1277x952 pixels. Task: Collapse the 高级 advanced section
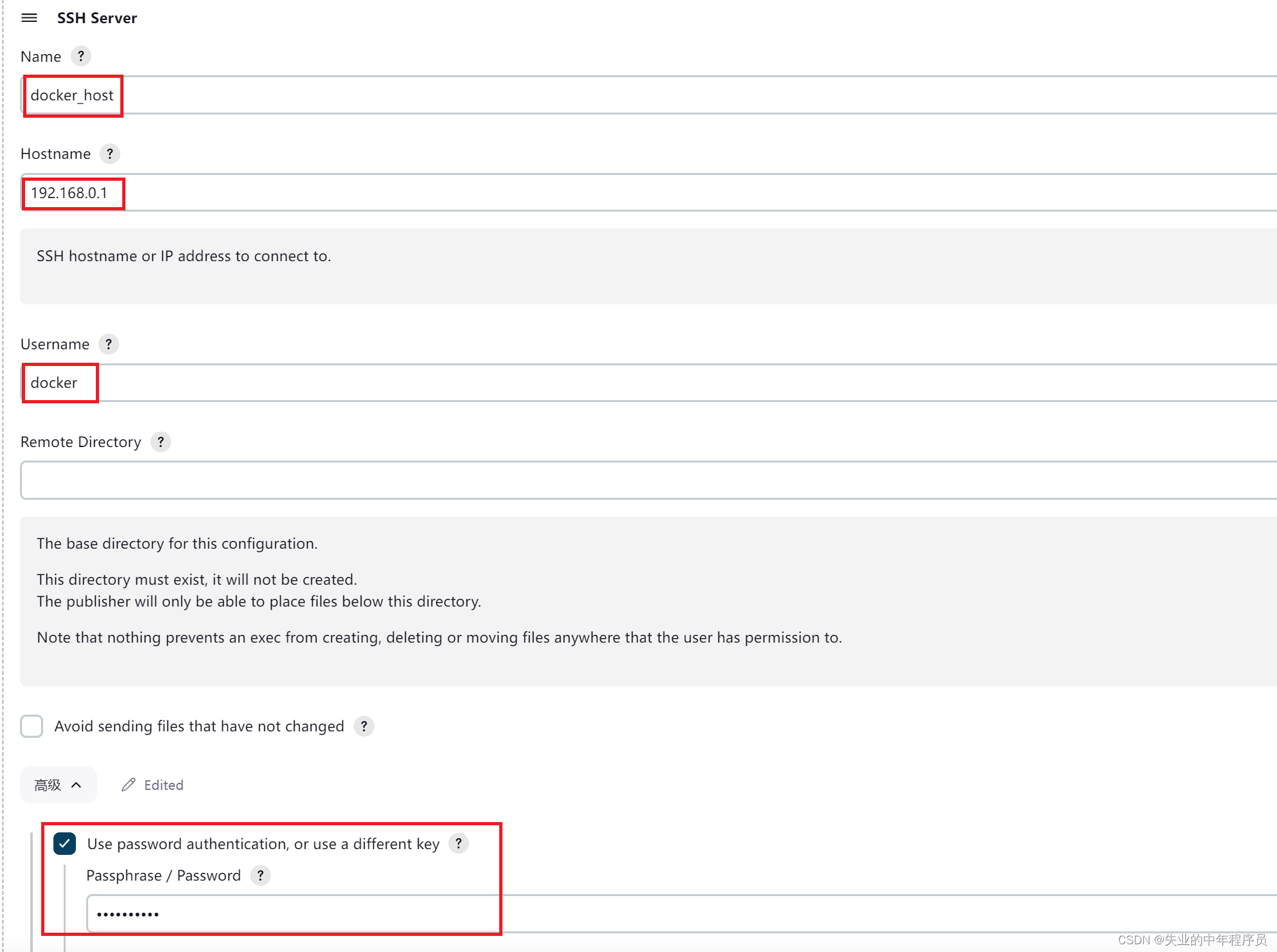58,785
